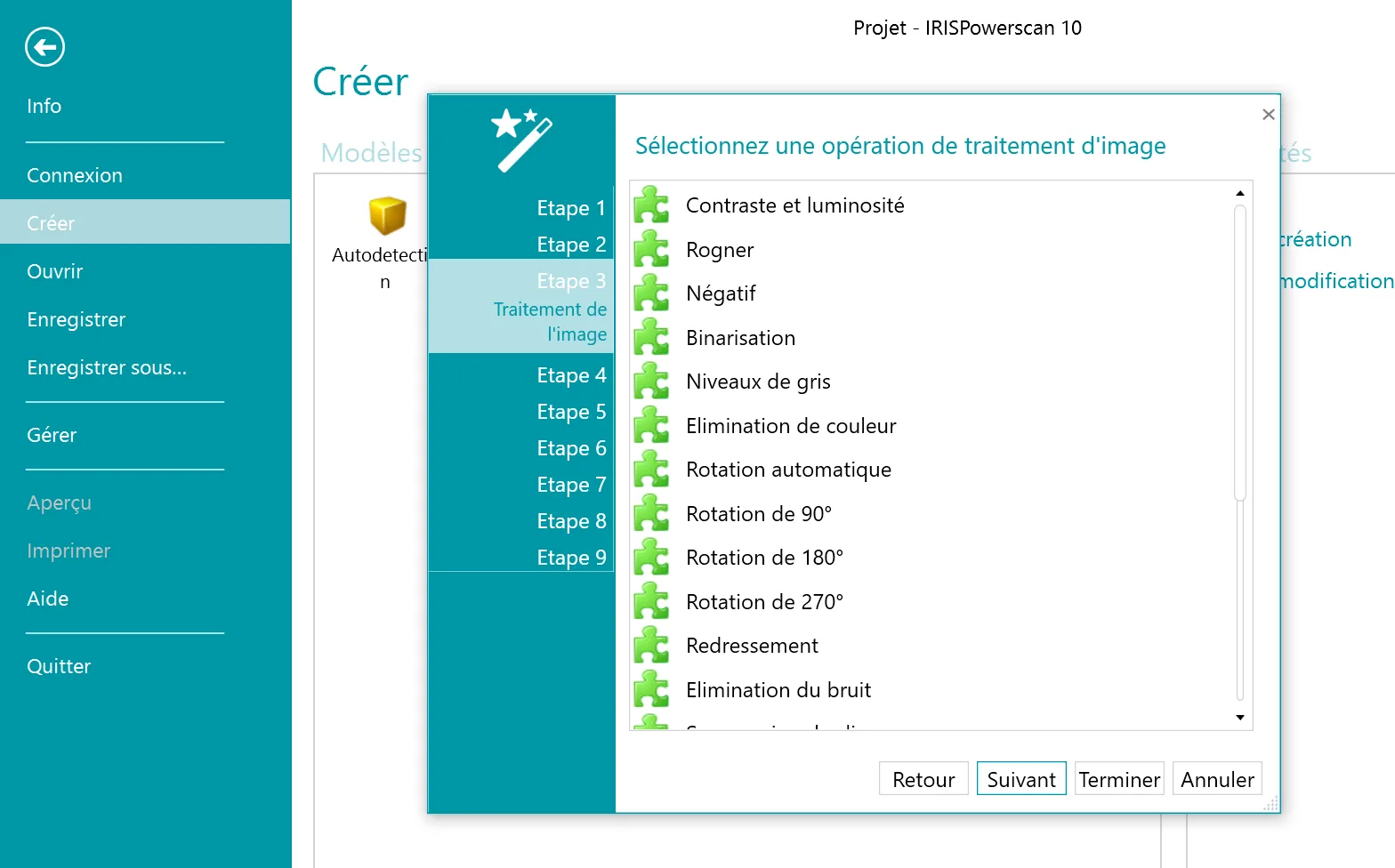Click the Autodetection yellow cube icon
1395x868 pixels.
(387, 215)
